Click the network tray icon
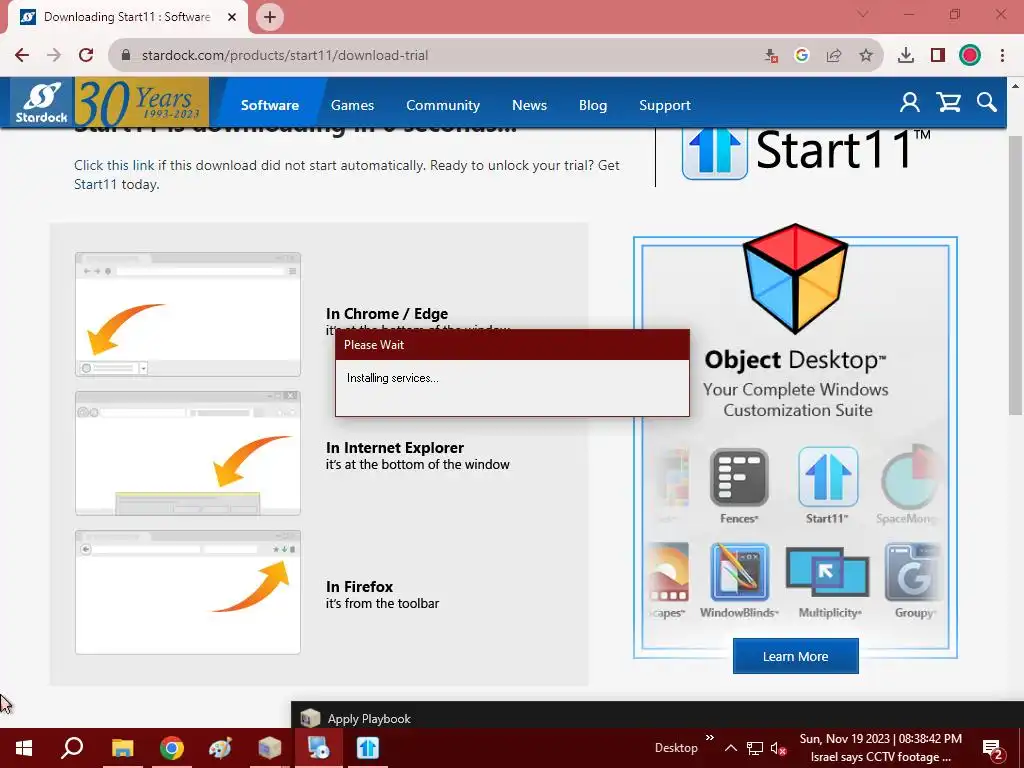Screen dimensions: 1024x768 (755, 748)
